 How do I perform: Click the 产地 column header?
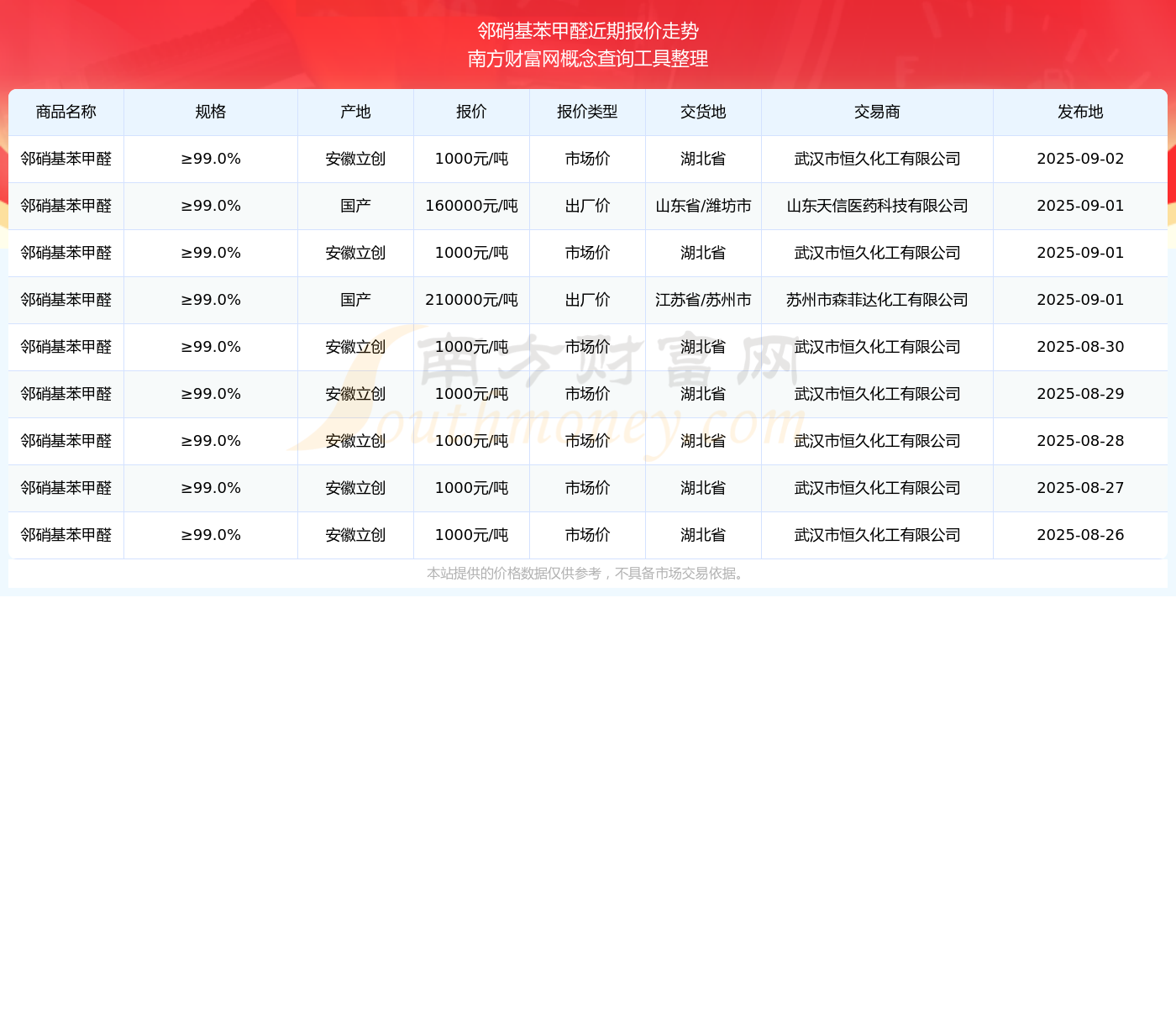click(355, 112)
